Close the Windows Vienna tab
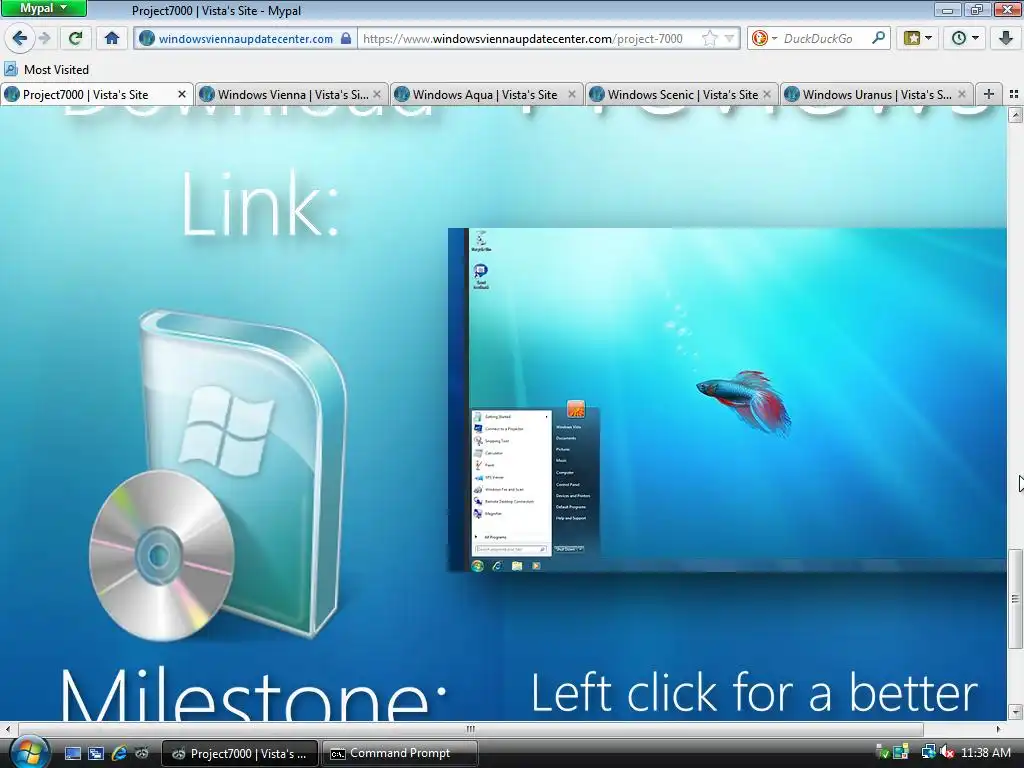Image resolution: width=1024 pixels, height=768 pixels. pyautogui.click(x=377, y=95)
